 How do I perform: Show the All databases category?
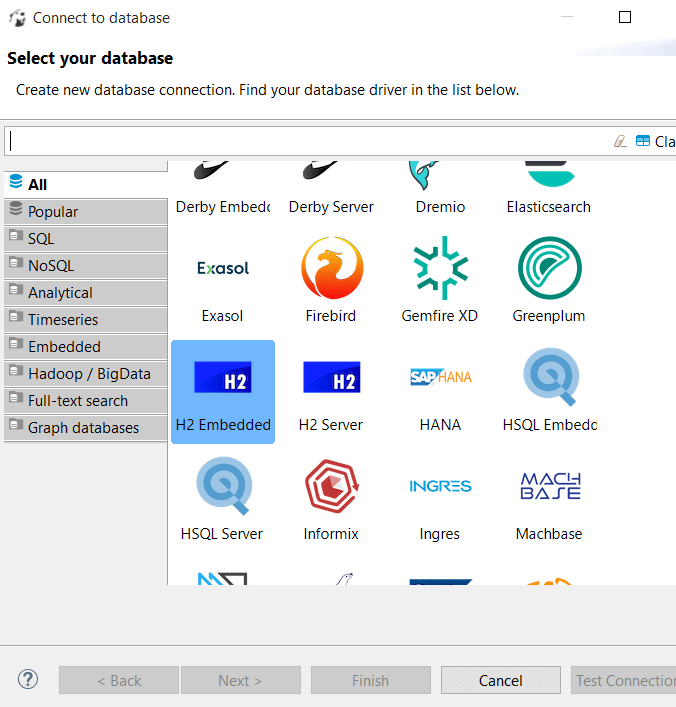[x=86, y=184]
